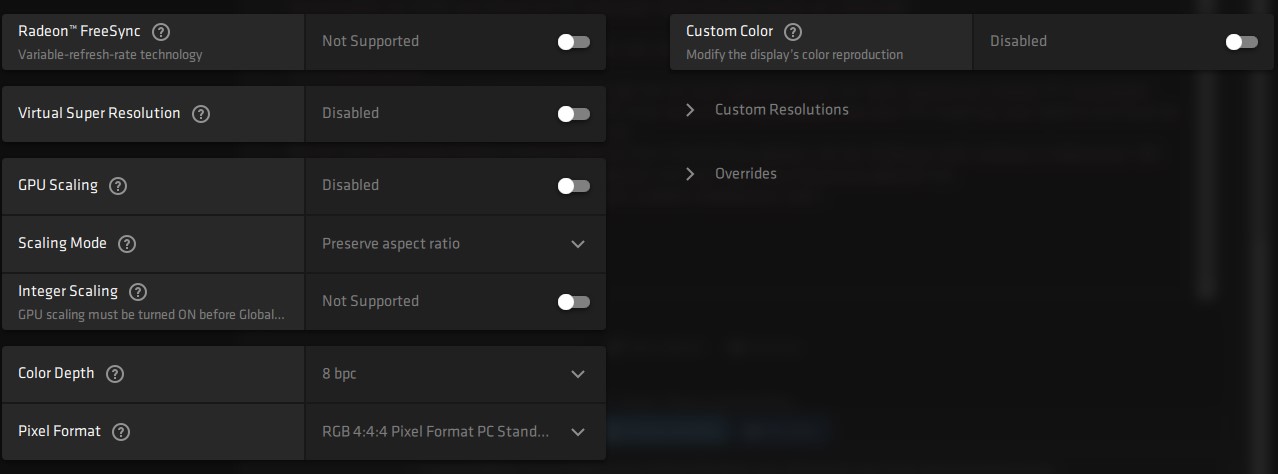Toggle the Radeon FreeSync switch

click(573, 42)
